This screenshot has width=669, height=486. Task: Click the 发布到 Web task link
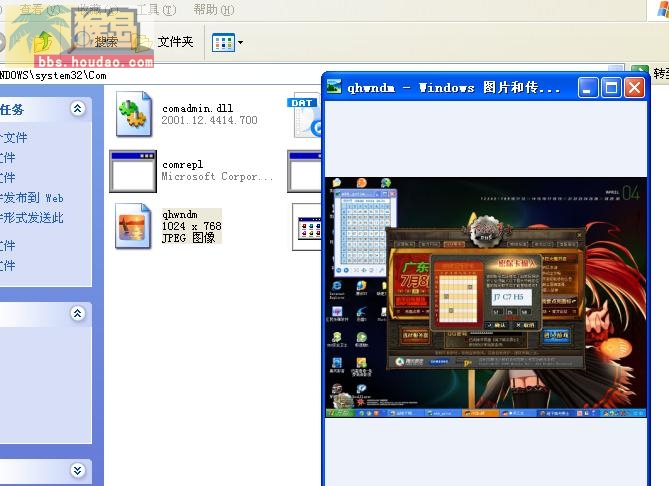[x=32, y=198]
